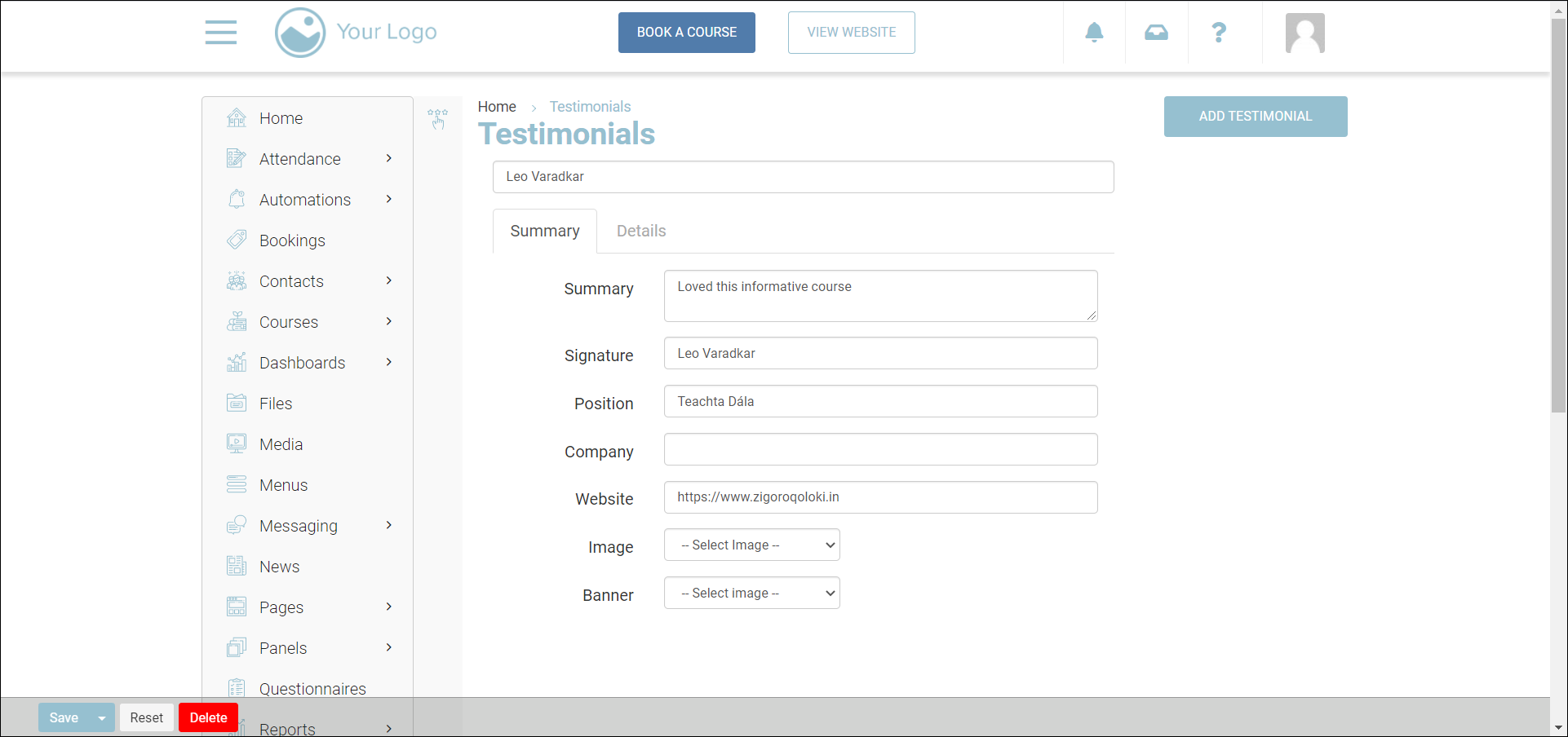Image resolution: width=1568 pixels, height=737 pixels.
Task: Click the Files folder icon
Action: click(237, 403)
